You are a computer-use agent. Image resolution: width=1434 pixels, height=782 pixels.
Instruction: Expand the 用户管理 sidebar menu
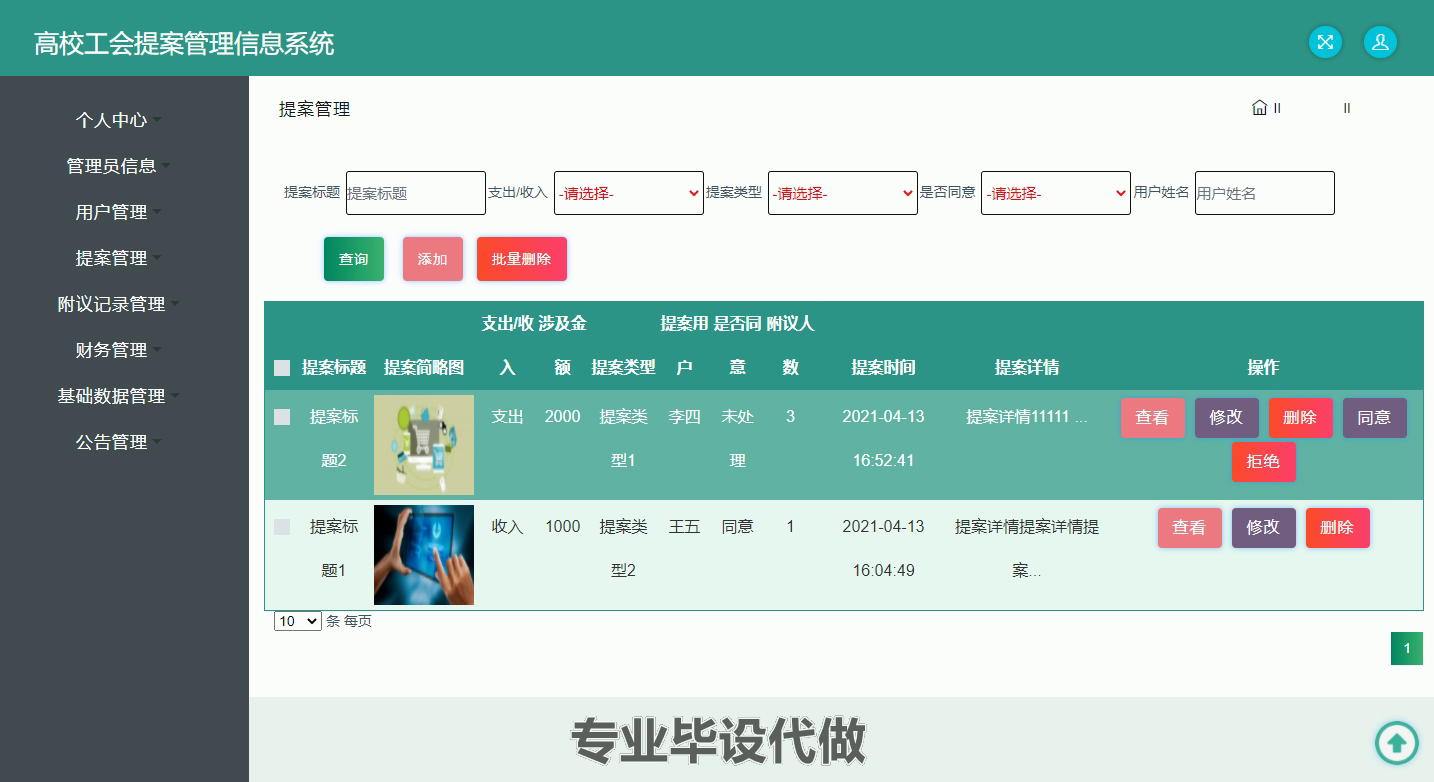tap(118, 212)
